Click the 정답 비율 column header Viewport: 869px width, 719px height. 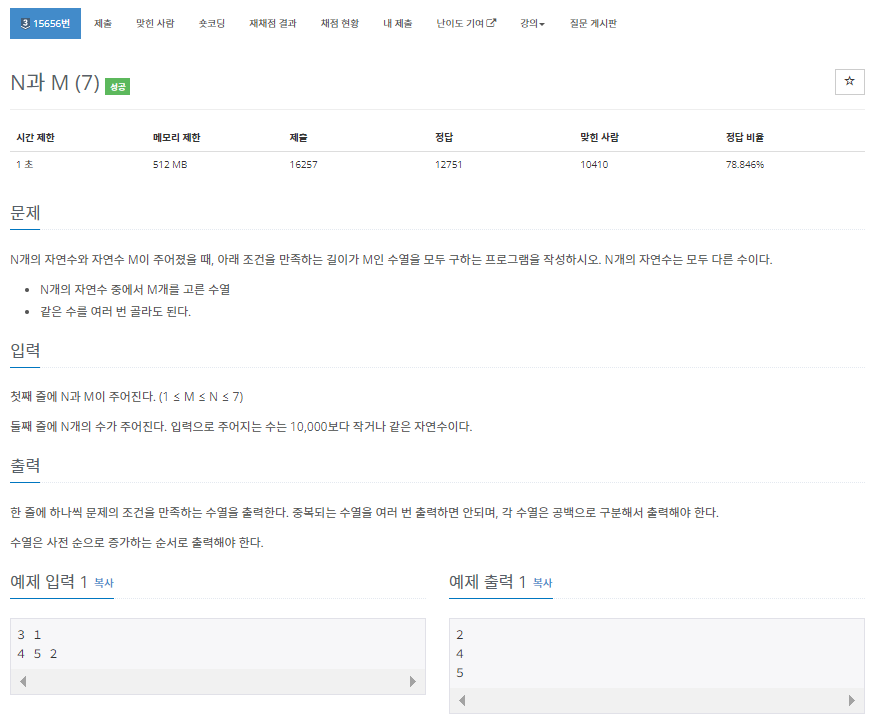(x=745, y=137)
